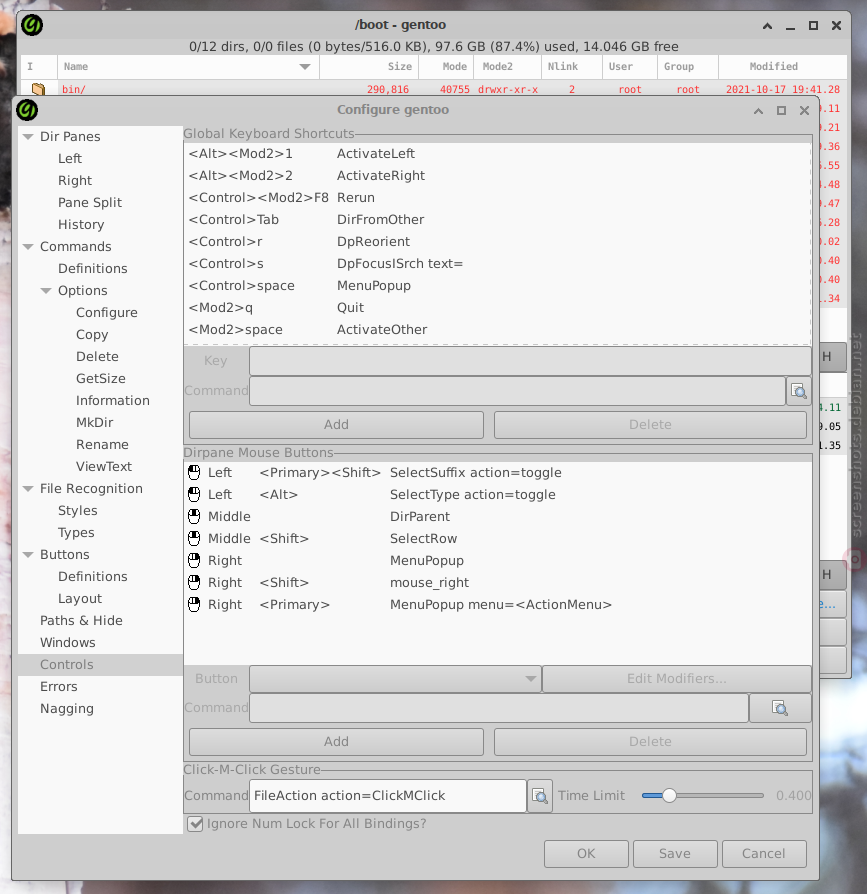
Task: Select the <Control>s DpFocusISrch text= row
Action: [x=498, y=264]
